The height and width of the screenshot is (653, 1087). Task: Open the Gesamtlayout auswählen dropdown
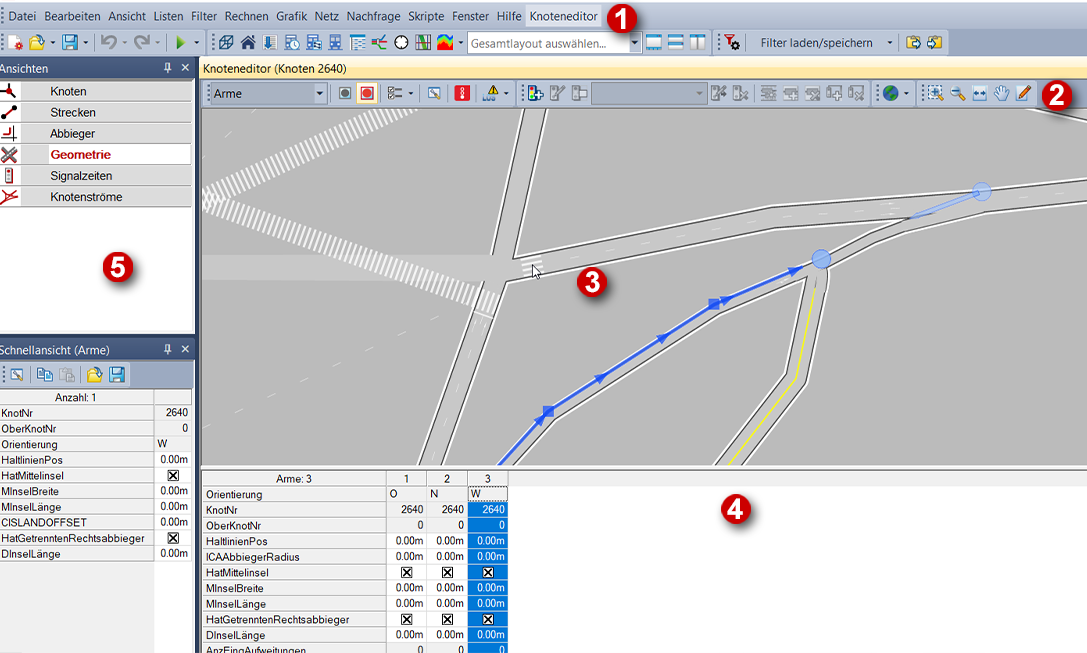point(634,43)
